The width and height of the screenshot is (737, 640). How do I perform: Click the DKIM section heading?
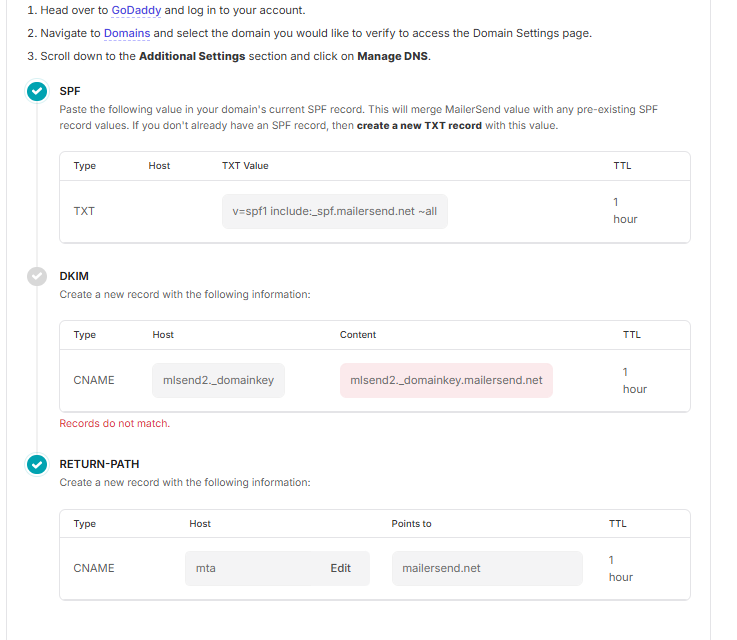(74, 276)
